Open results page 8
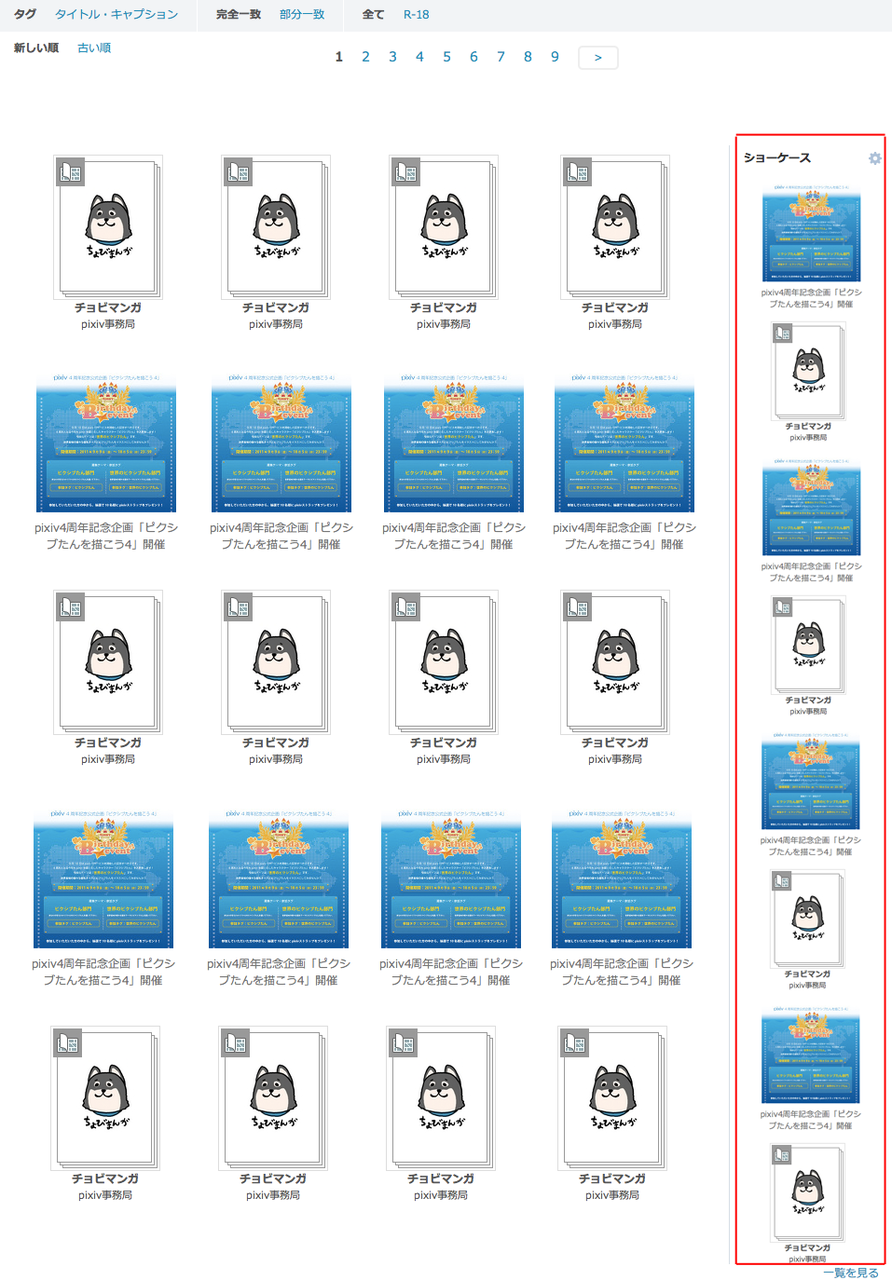The image size is (892, 1280). pyautogui.click(x=528, y=57)
